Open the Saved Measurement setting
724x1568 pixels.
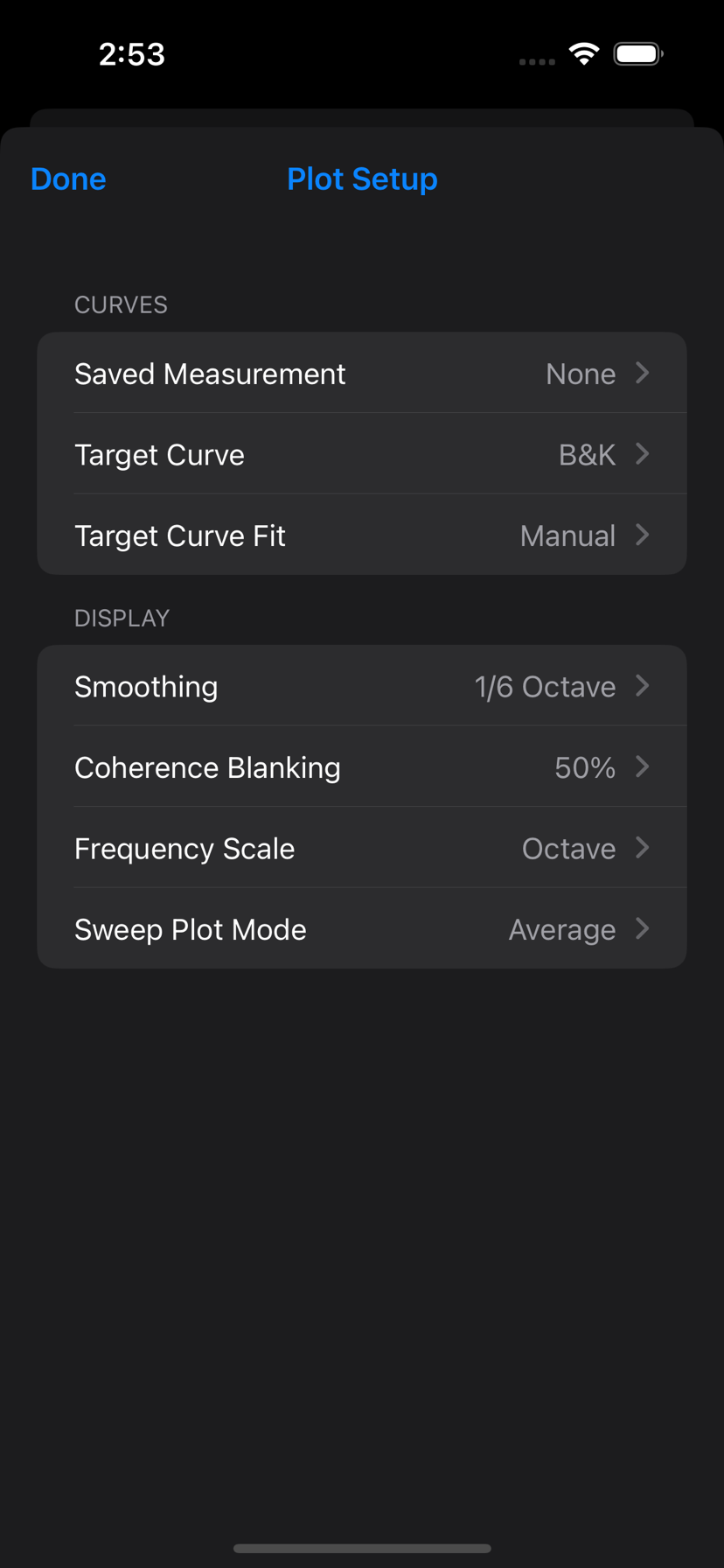click(x=210, y=374)
